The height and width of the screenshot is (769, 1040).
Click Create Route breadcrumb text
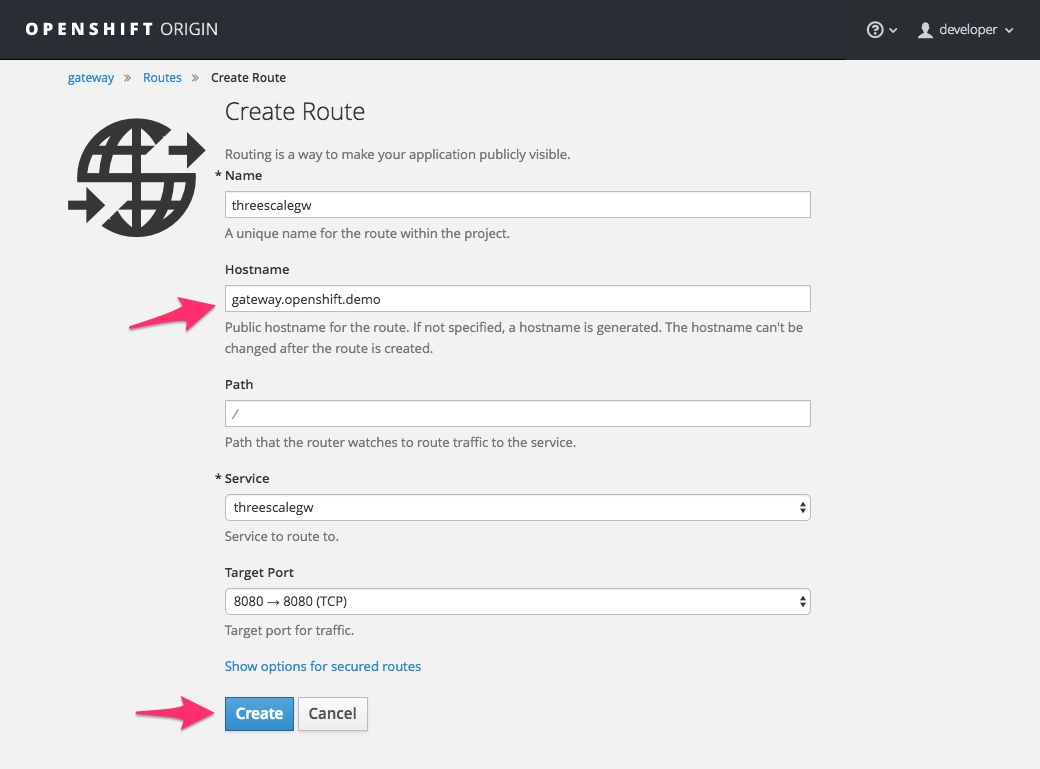click(x=248, y=78)
